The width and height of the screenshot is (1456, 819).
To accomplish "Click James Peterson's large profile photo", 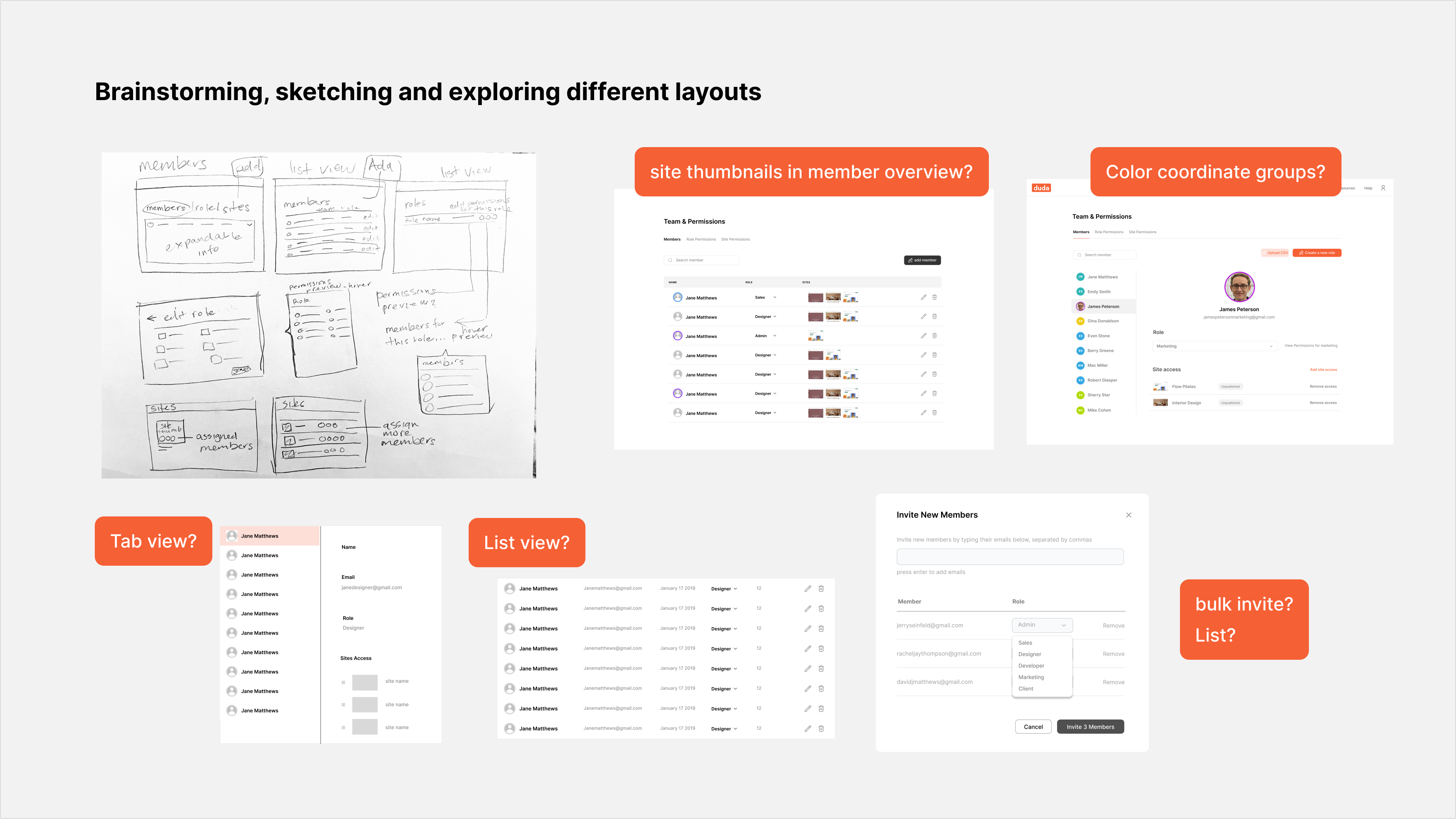I will pos(1239,287).
